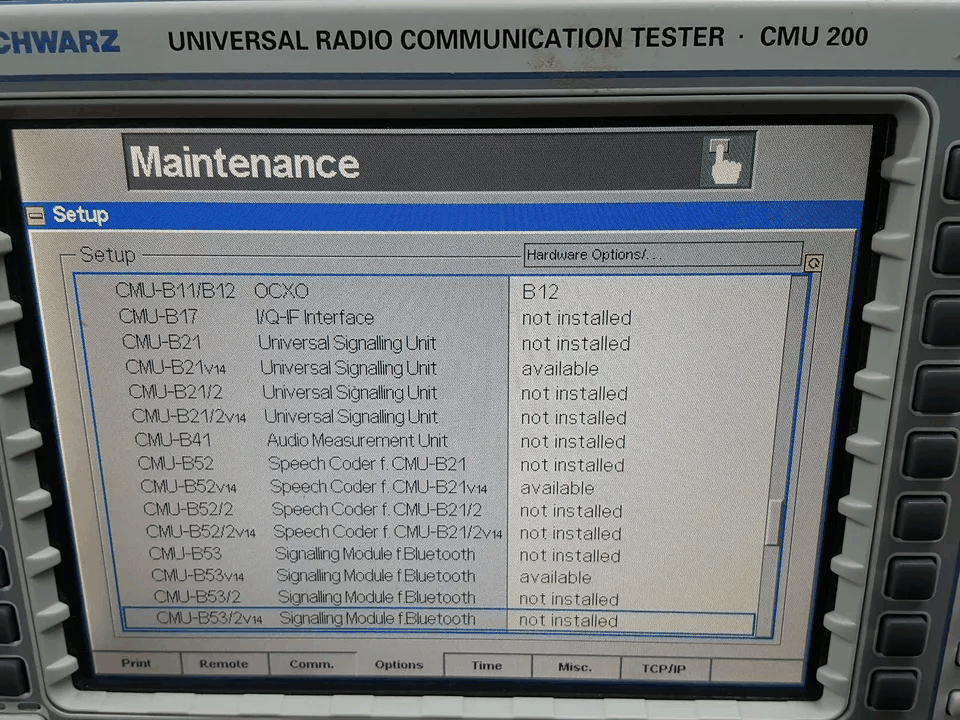Select the CMU-B21/2v14 Universal Signalling Unit row
The width and height of the screenshot is (960, 720).
[x=435, y=417]
